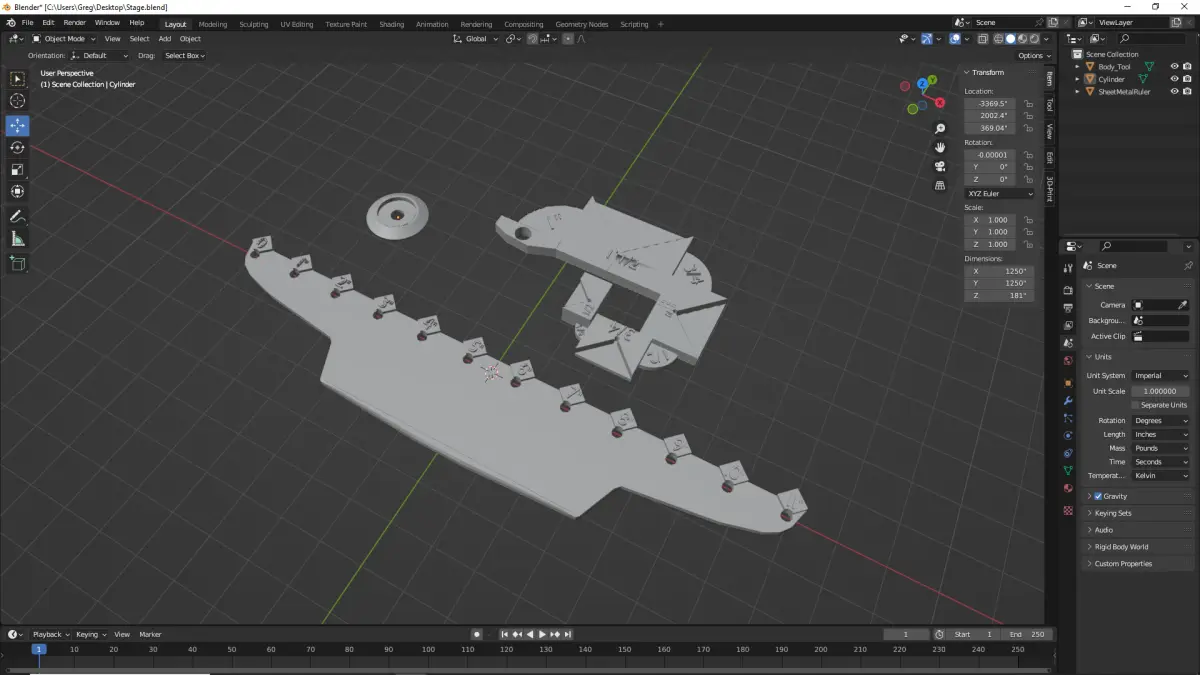Click the zoom magnifier viewport icon
The image size is (1200, 675).
940,129
